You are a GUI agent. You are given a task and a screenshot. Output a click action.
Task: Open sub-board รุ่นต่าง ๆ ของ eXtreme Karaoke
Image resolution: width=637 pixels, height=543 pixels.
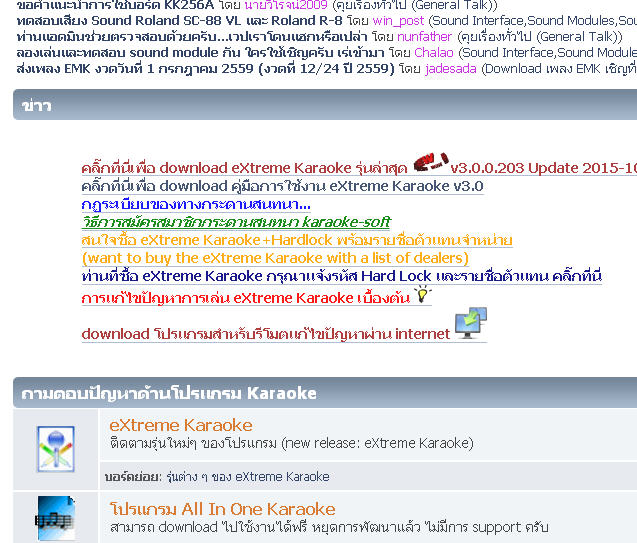(248, 476)
